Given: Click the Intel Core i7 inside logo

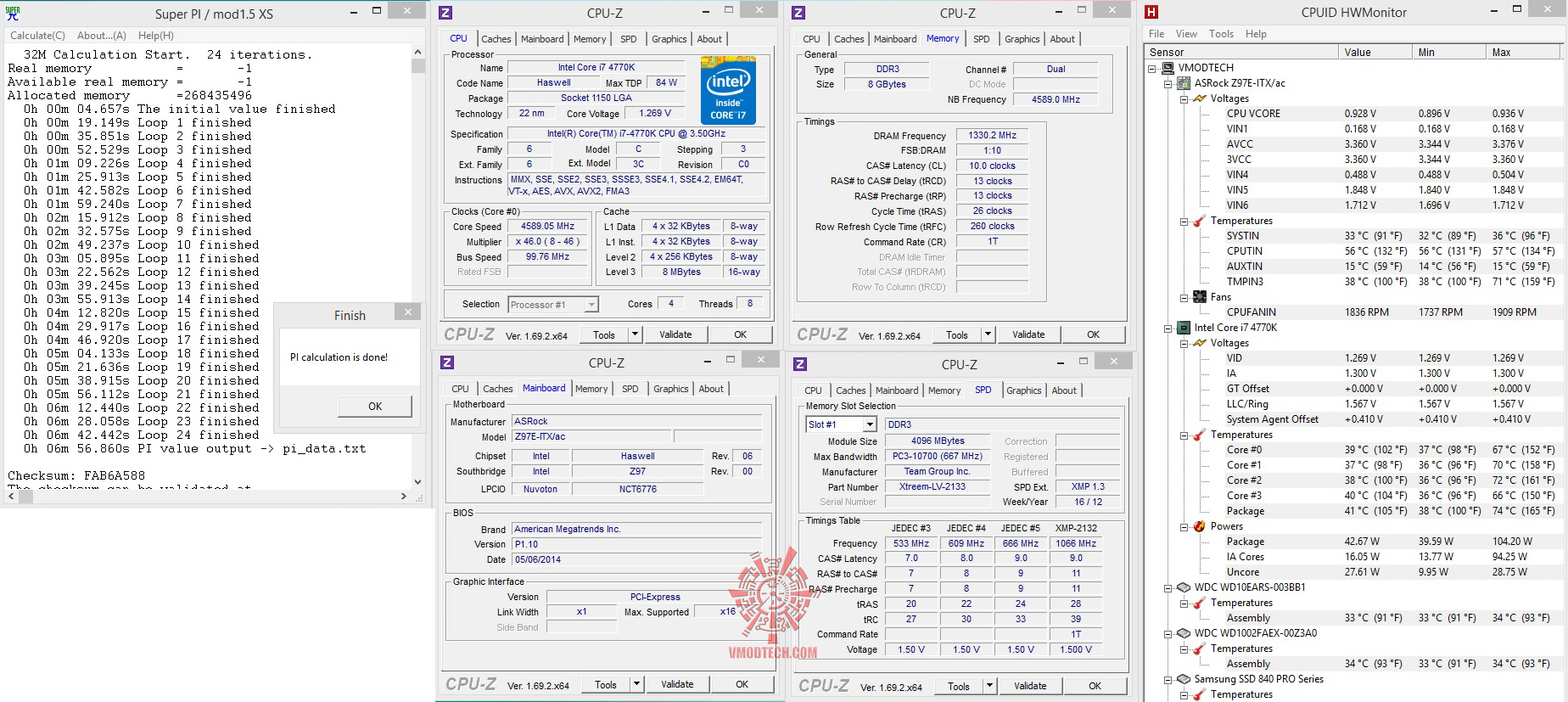Looking at the screenshot, I should coord(728,91).
